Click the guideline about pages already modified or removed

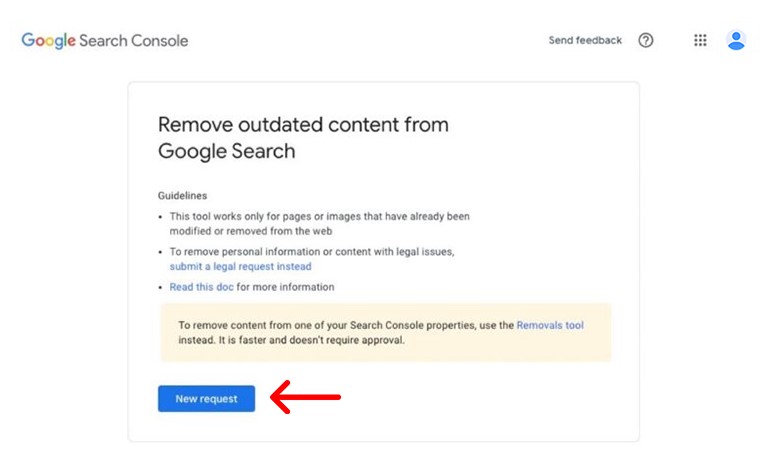(319, 224)
